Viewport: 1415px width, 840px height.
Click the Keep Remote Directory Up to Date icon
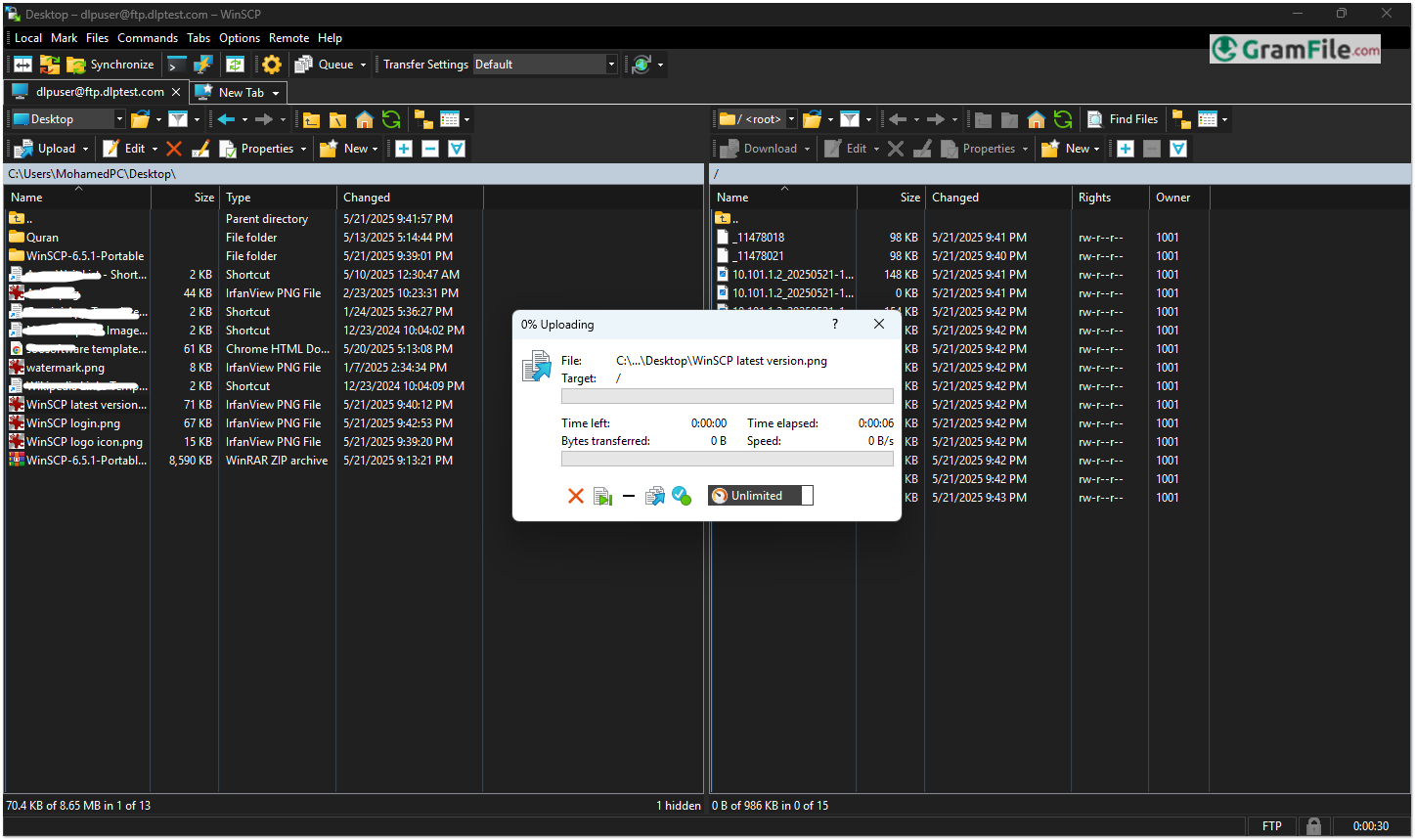coord(235,65)
